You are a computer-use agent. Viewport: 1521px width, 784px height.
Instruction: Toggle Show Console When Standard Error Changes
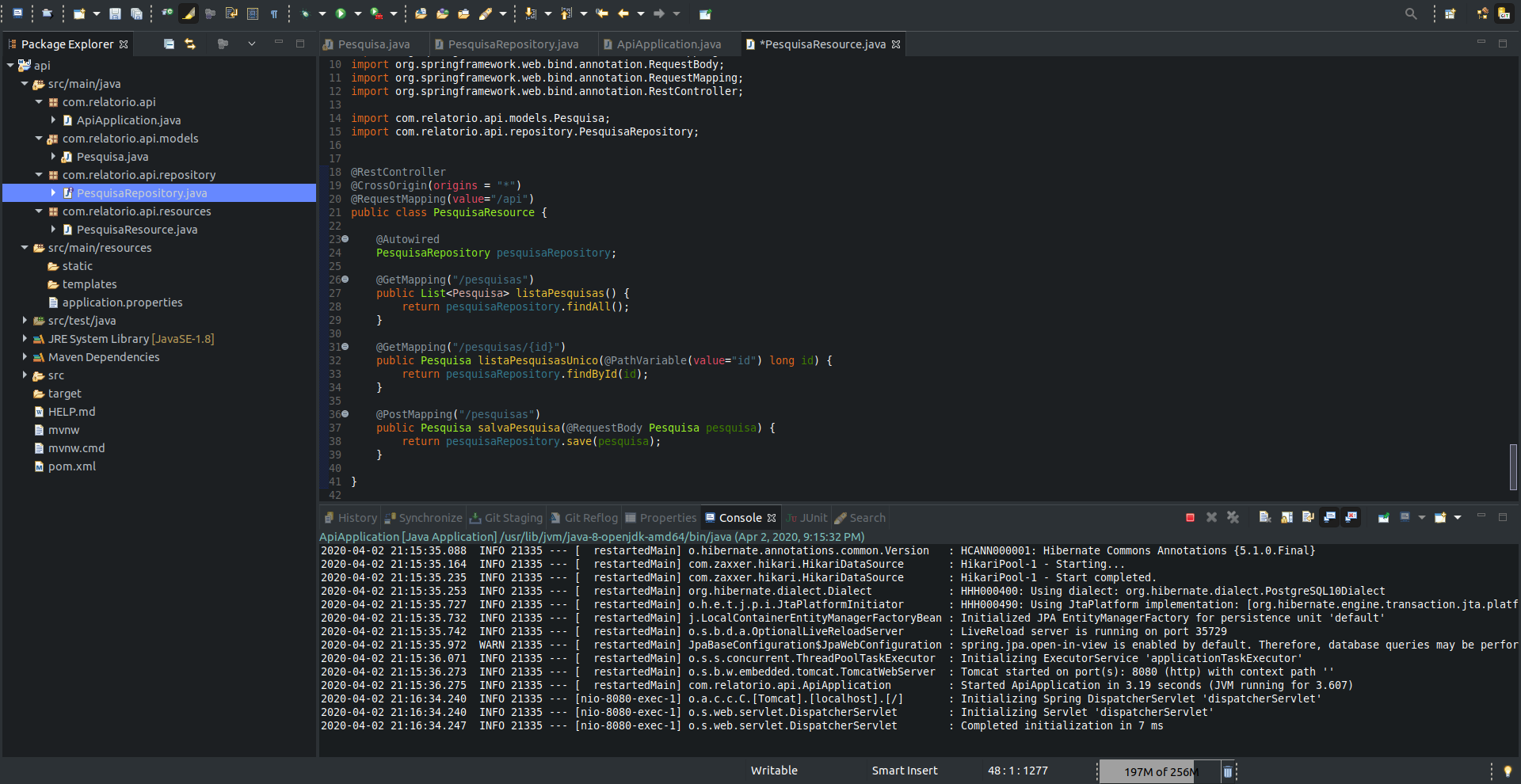[x=1351, y=517]
